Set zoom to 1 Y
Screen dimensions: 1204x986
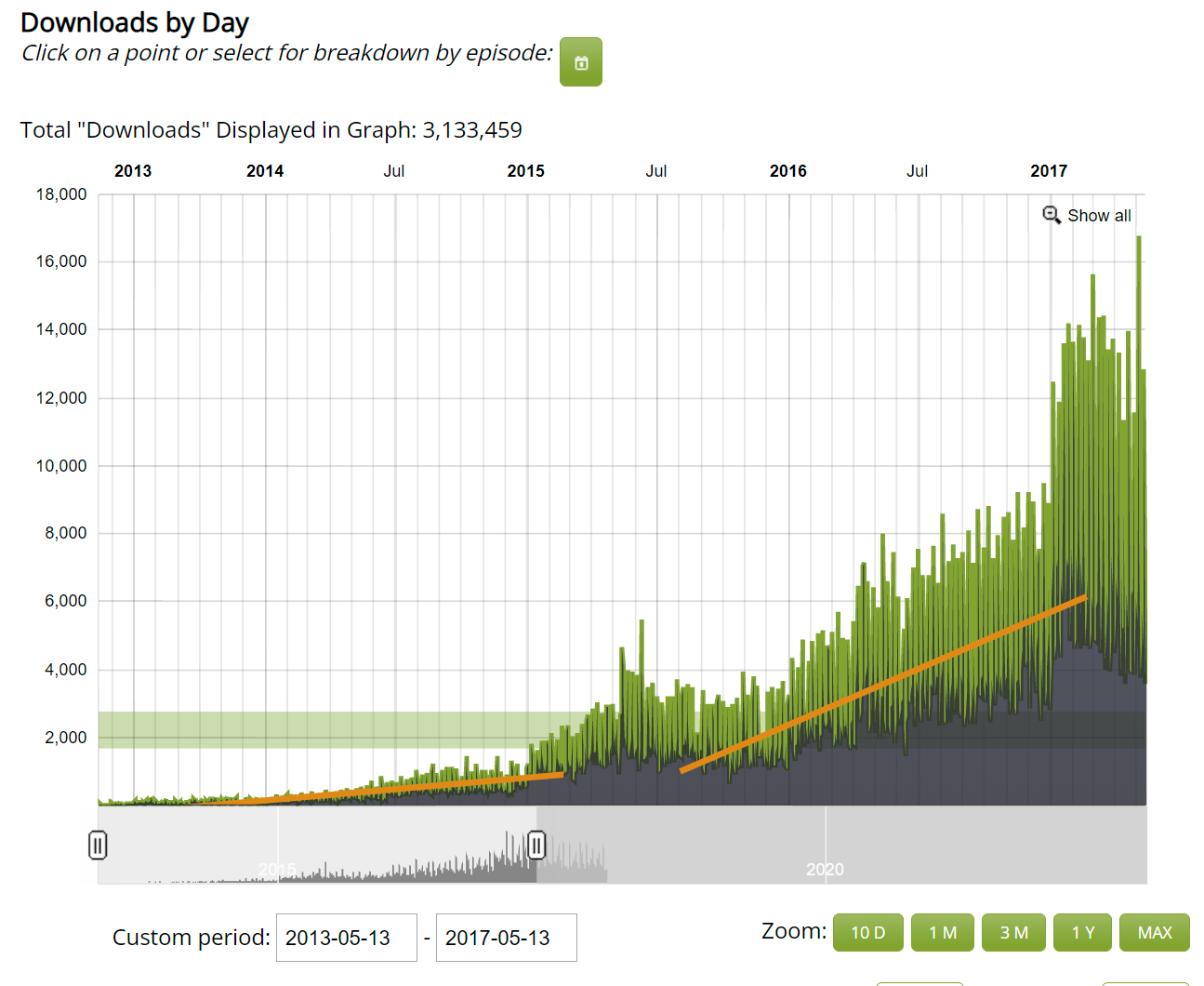1083,932
